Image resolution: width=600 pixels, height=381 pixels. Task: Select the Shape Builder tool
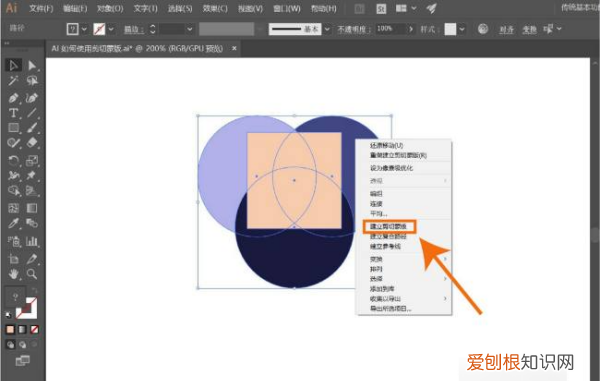pos(13,191)
